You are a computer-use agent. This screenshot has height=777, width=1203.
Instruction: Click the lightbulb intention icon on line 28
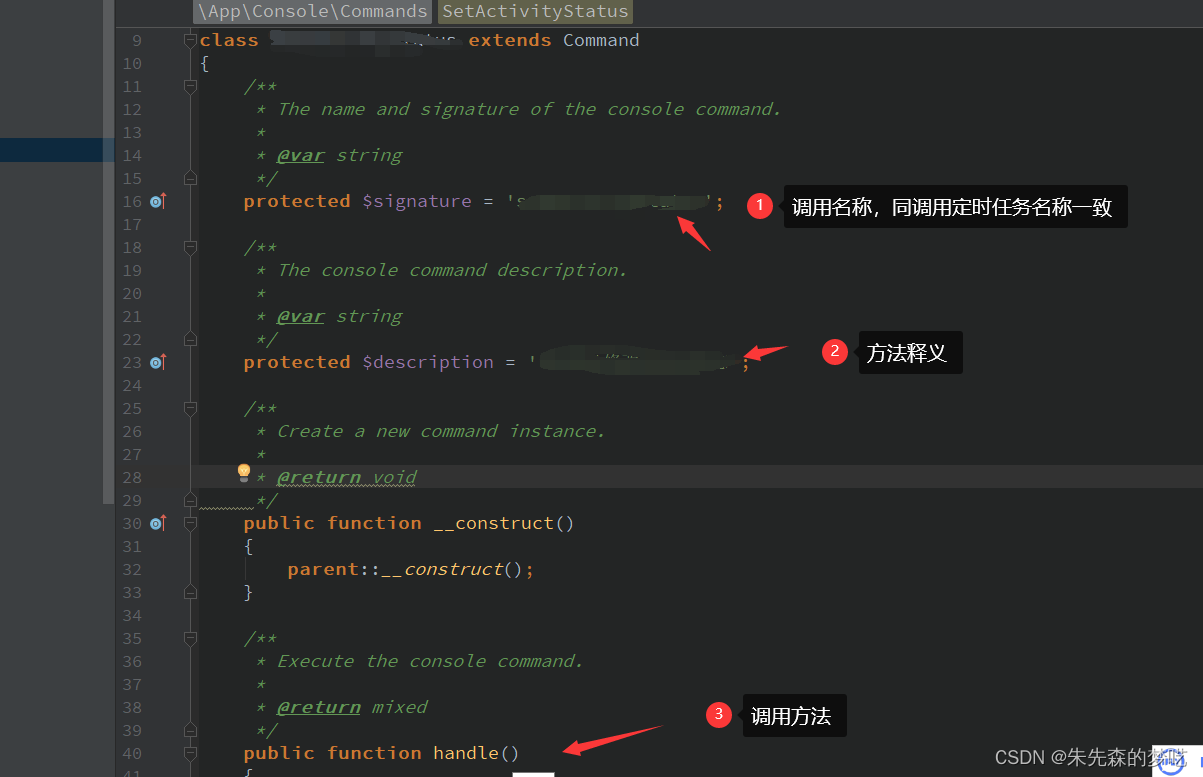pos(243,471)
